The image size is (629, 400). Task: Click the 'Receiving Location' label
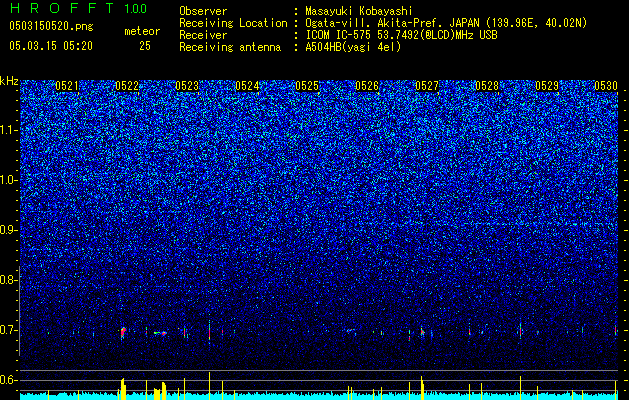233,23
